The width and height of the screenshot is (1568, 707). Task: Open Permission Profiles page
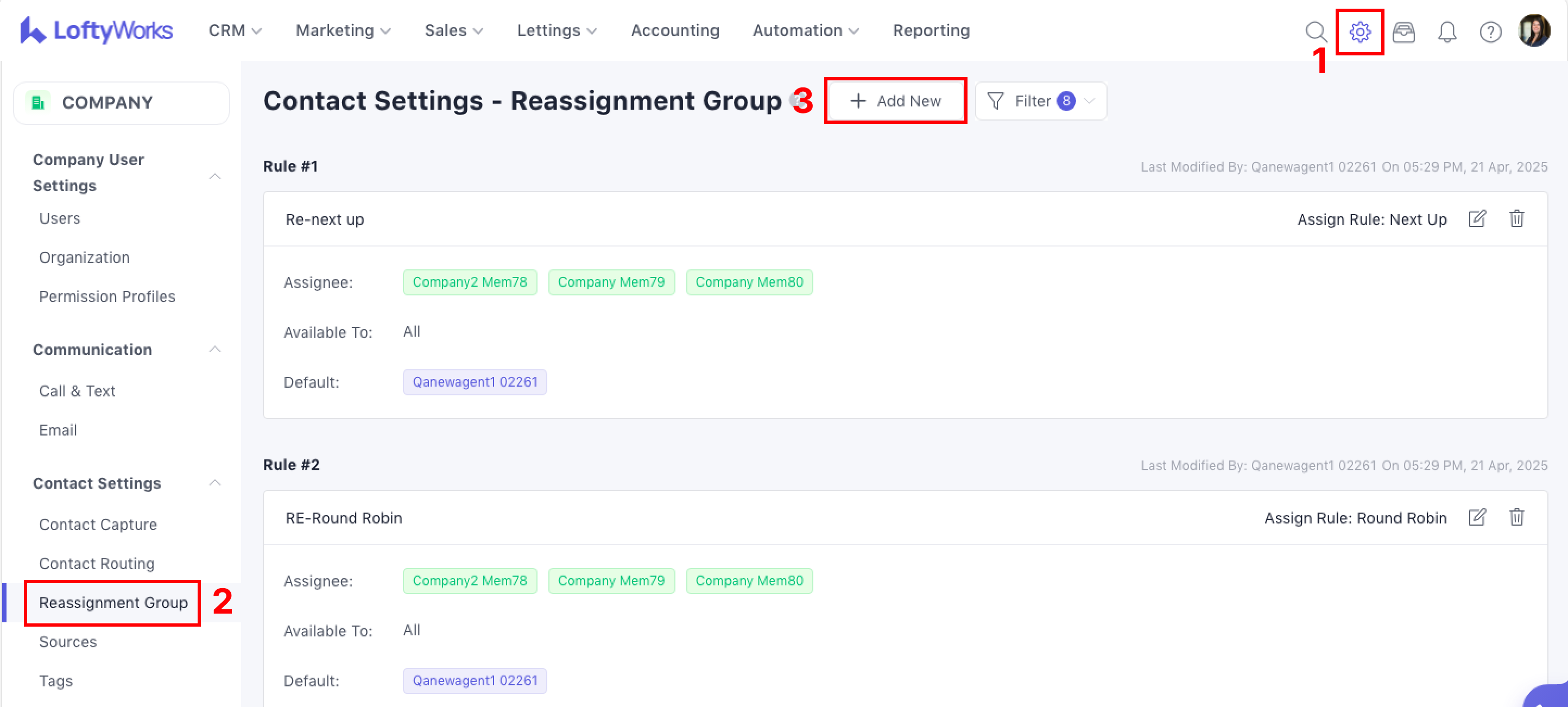107,296
